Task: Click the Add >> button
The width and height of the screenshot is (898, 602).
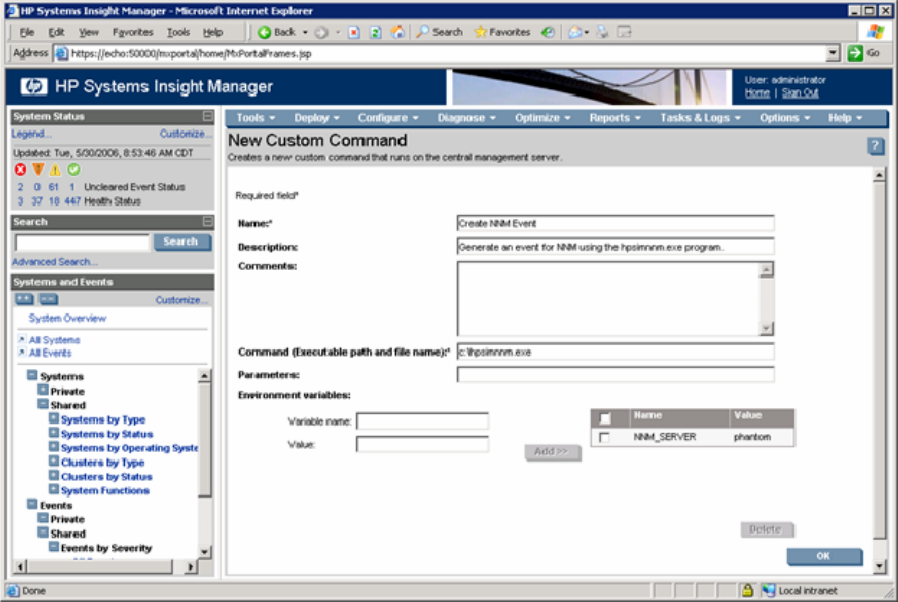Action: [x=552, y=452]
